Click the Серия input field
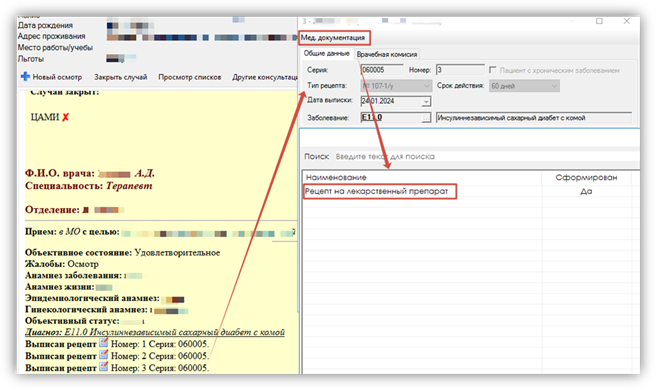656x390 pixels. point(382,70)
